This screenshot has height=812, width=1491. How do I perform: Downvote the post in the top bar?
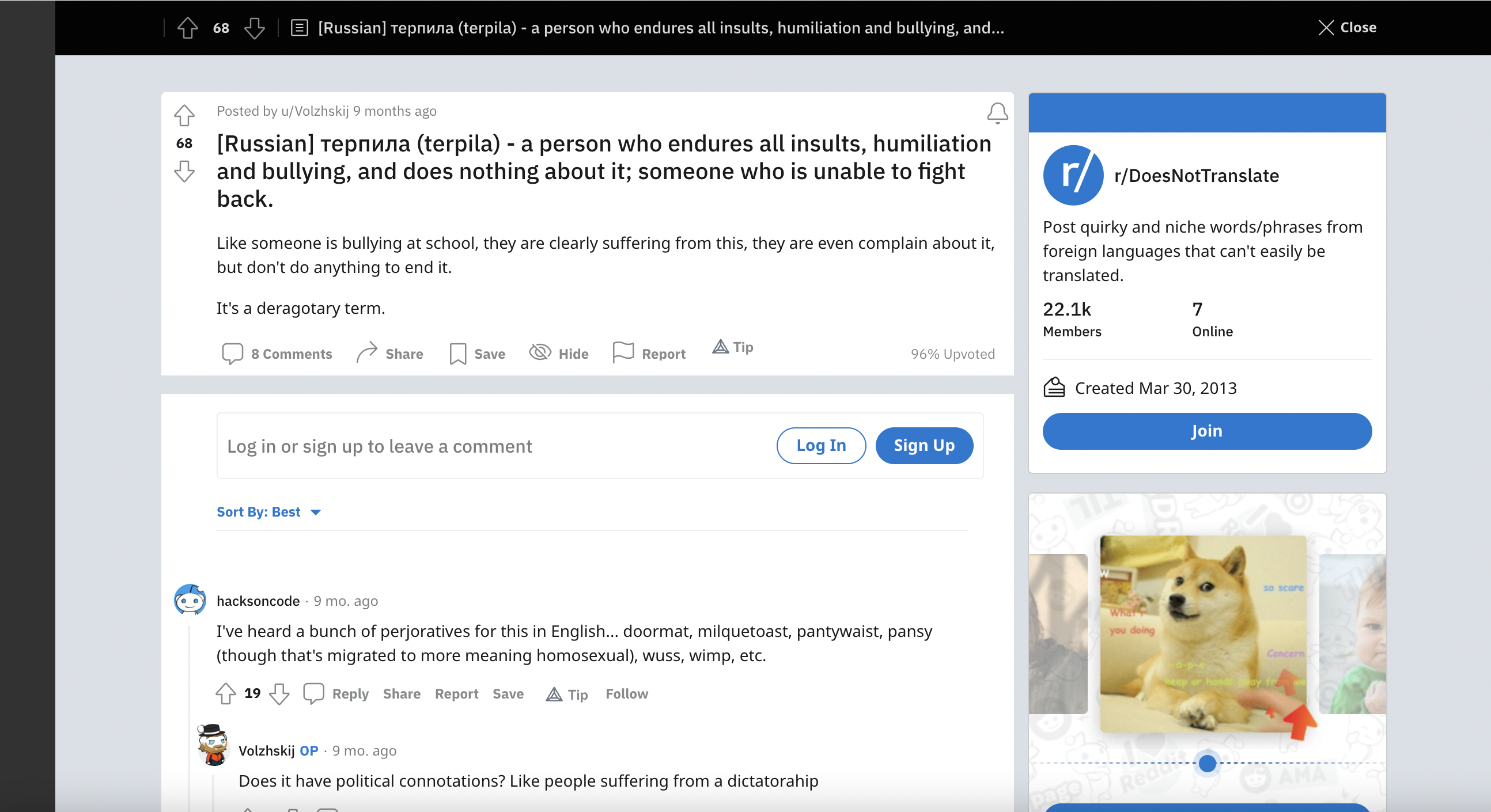tap(254, 28)
